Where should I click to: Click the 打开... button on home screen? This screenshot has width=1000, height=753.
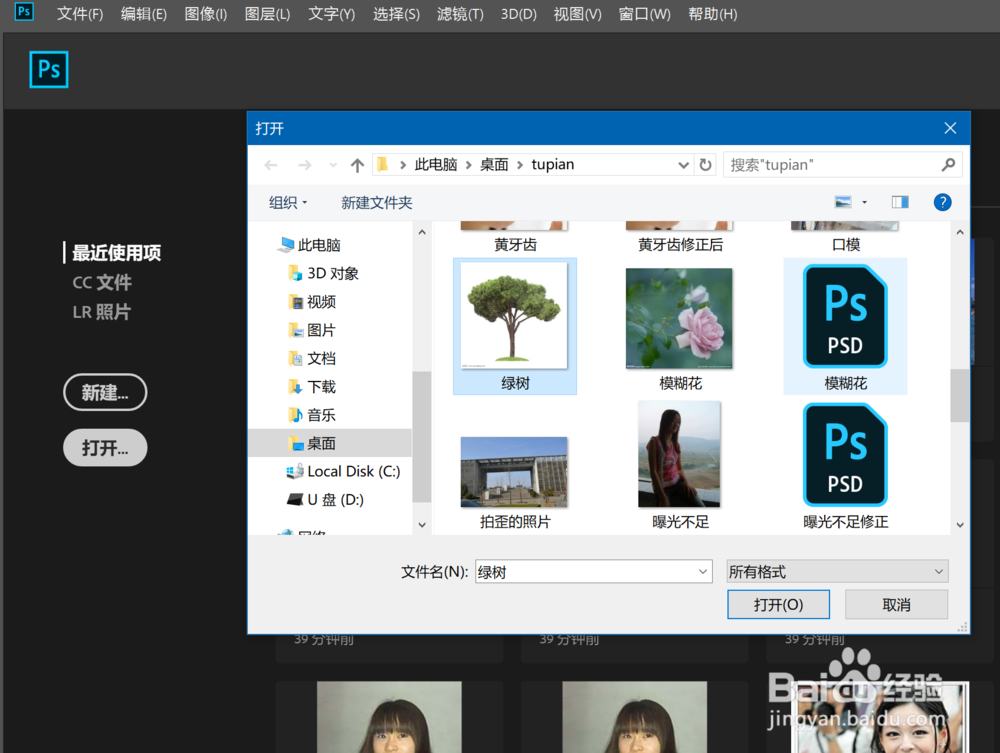click(x=105, y=448)
